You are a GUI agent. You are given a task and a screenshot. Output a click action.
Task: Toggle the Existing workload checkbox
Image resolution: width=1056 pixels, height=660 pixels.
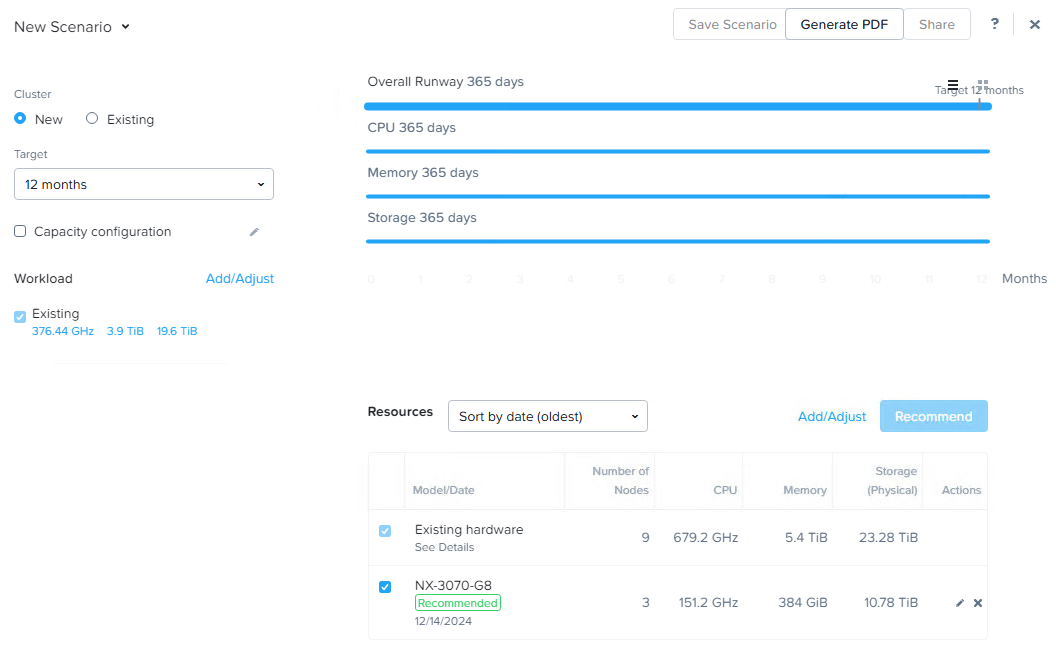coord(20,317)
